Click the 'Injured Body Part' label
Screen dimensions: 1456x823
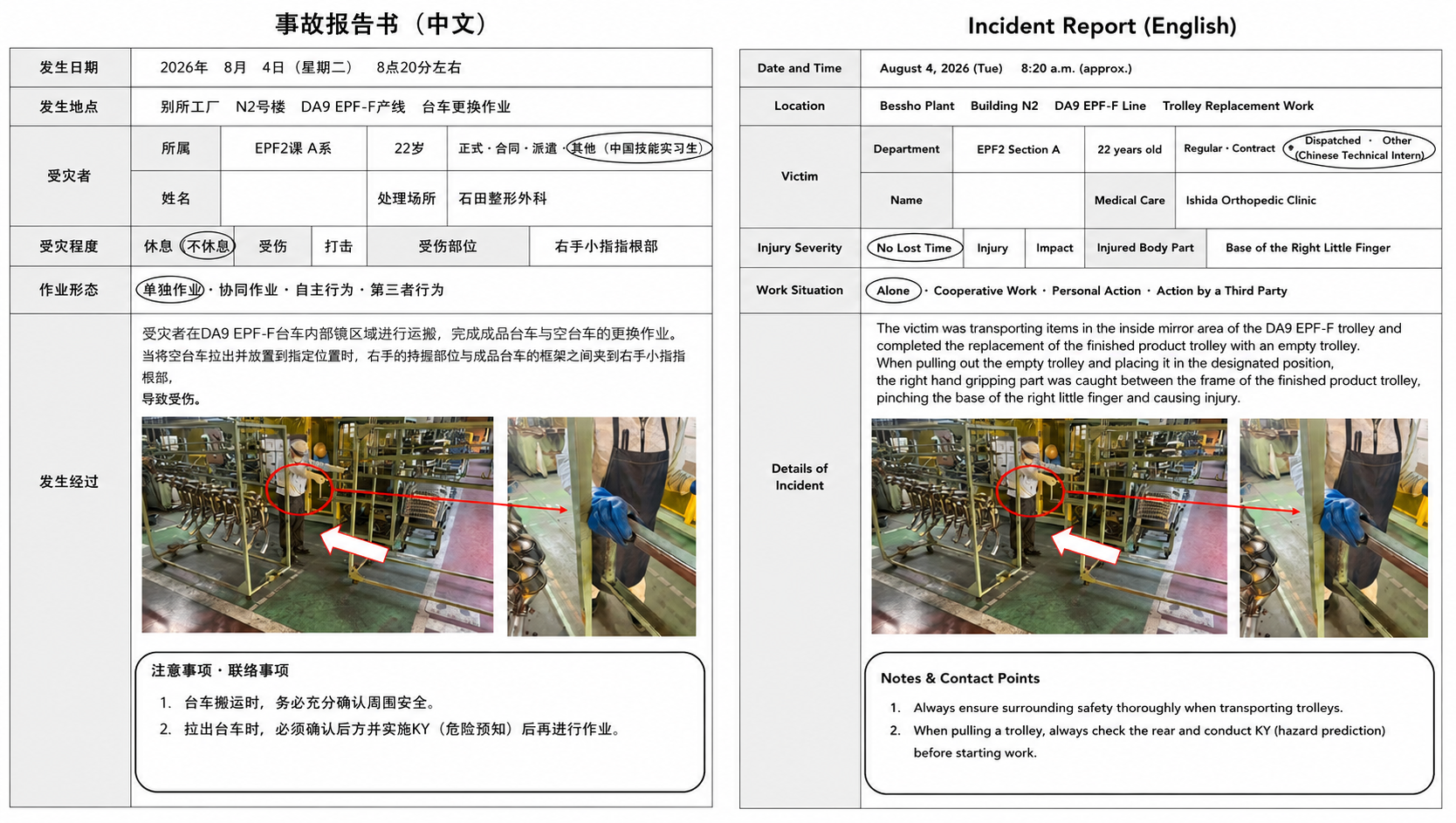click(1145, 248)
